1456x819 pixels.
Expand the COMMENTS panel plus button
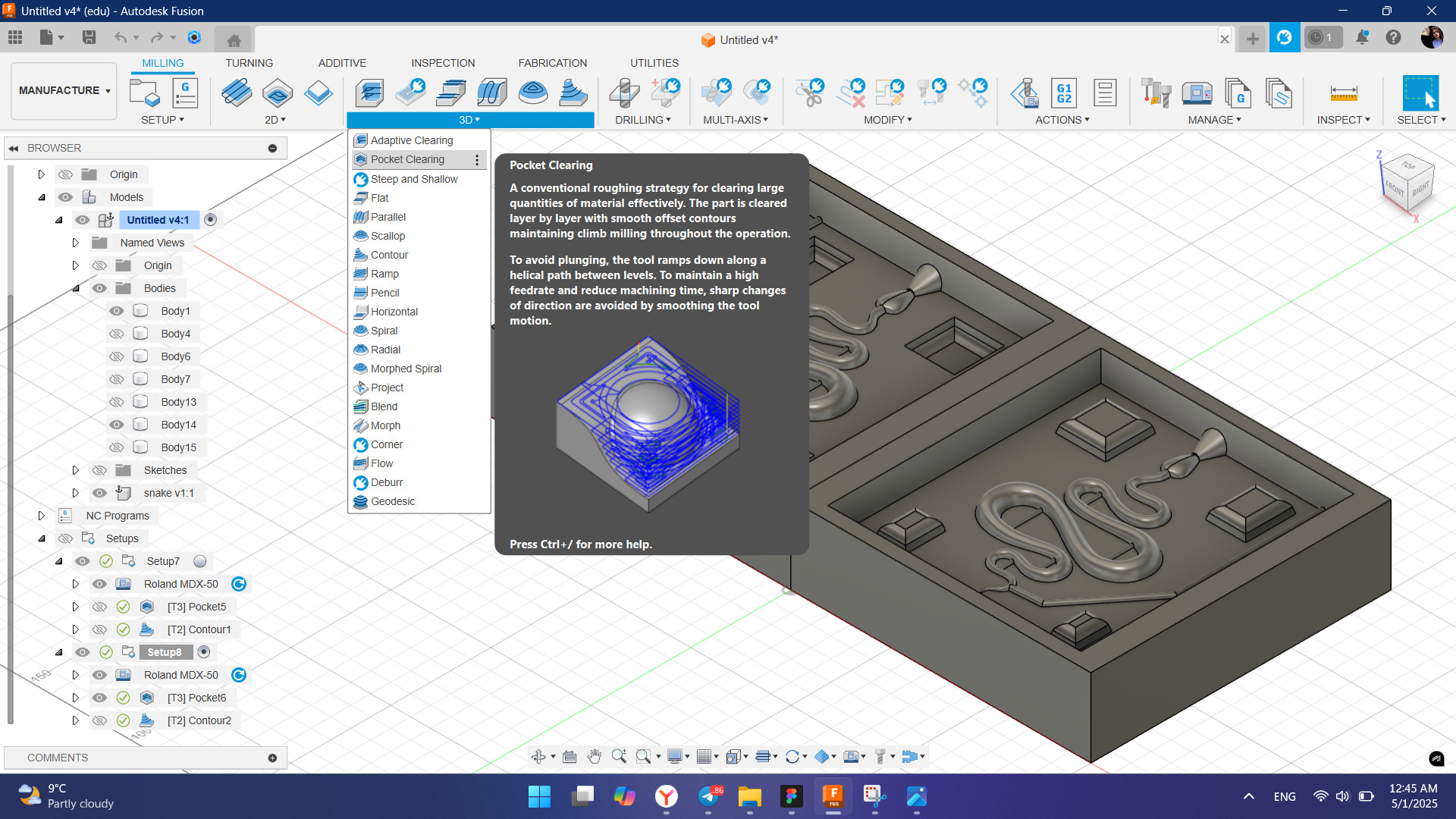click(272, 758)
